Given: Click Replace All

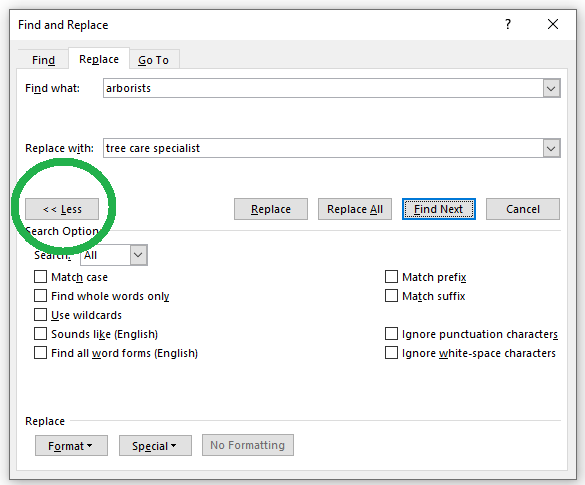Looking at the screenshot, I should (x=355, y=209).
